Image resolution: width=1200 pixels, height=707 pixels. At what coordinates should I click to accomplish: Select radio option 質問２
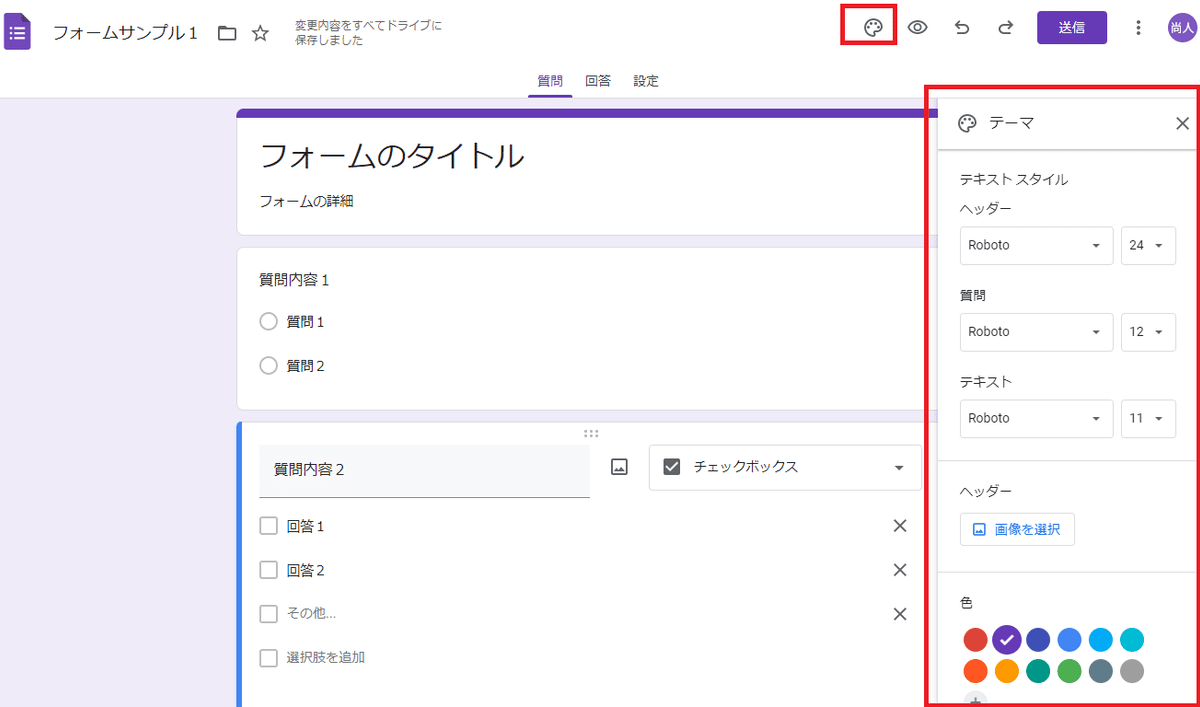(268, 366)
